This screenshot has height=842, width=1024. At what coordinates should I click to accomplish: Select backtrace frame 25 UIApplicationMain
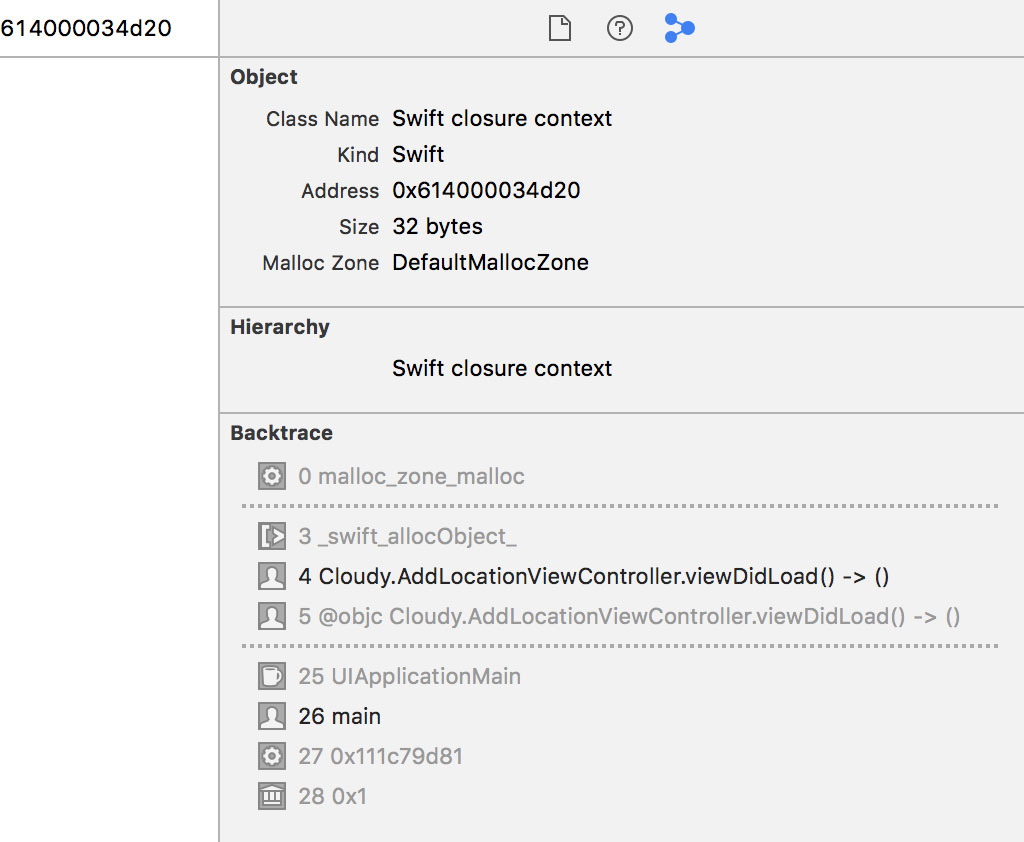(419, 676)
